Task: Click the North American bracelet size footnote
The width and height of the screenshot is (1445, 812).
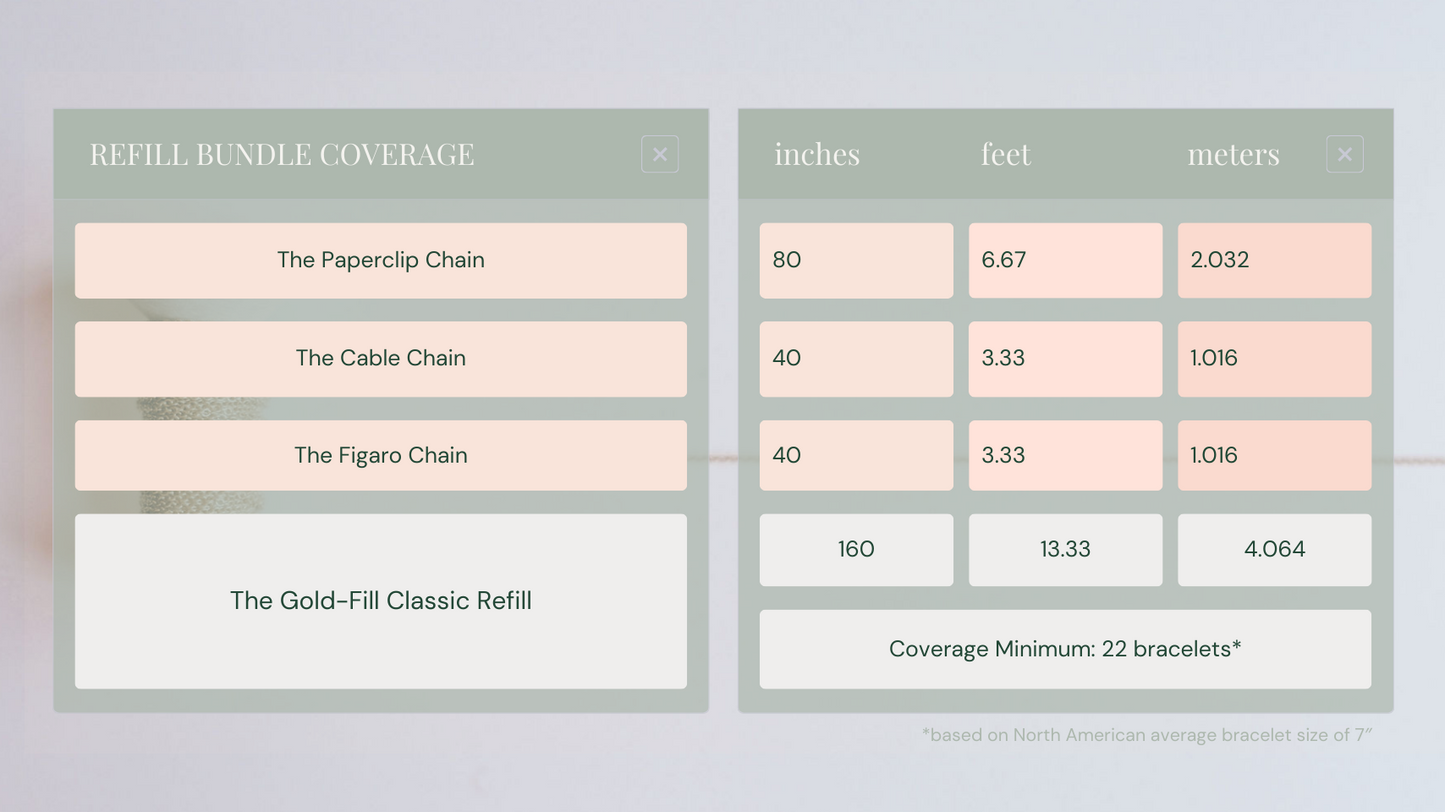Action: point(1146,735)
